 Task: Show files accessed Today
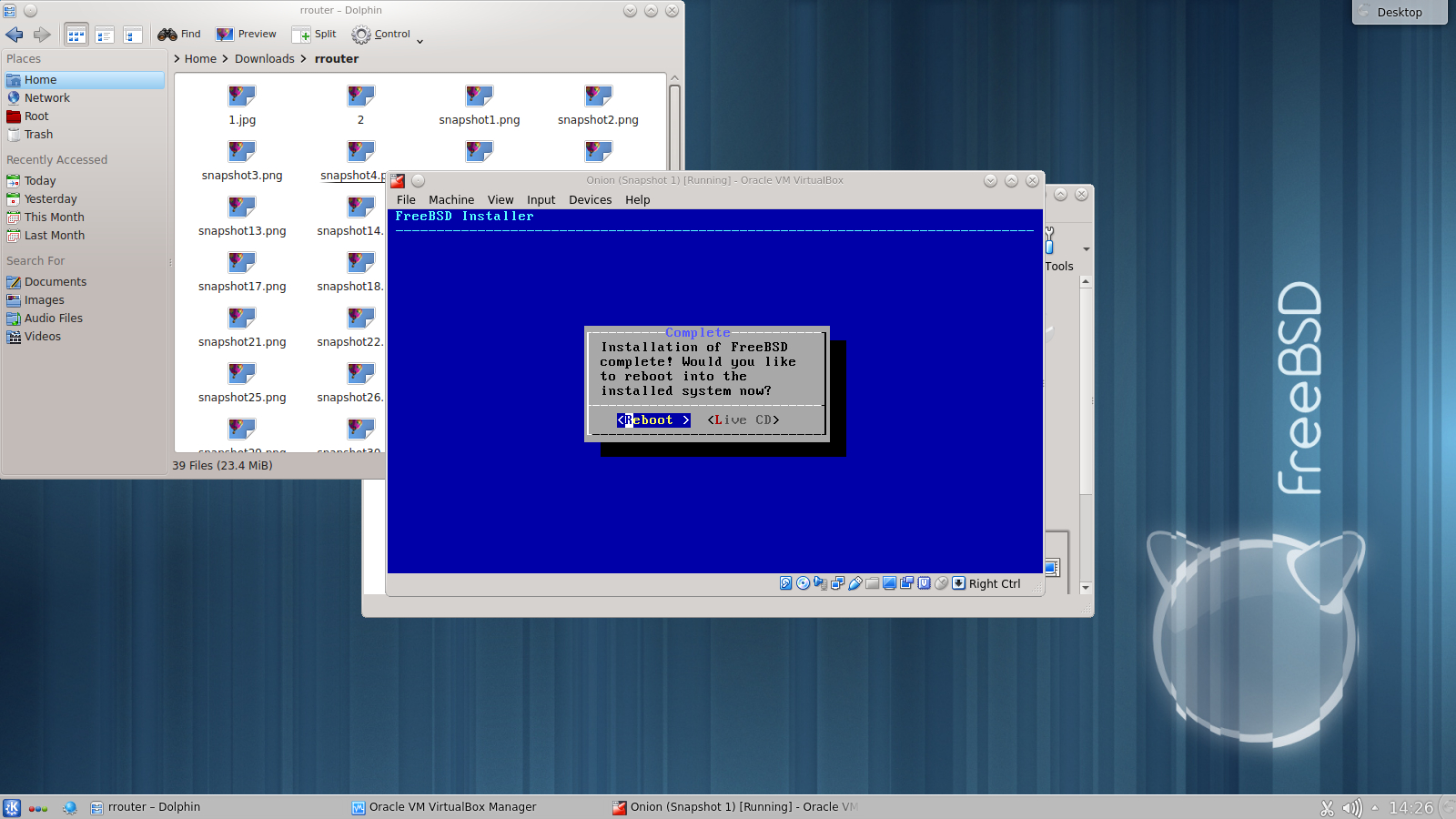click(x=85, y=181)
